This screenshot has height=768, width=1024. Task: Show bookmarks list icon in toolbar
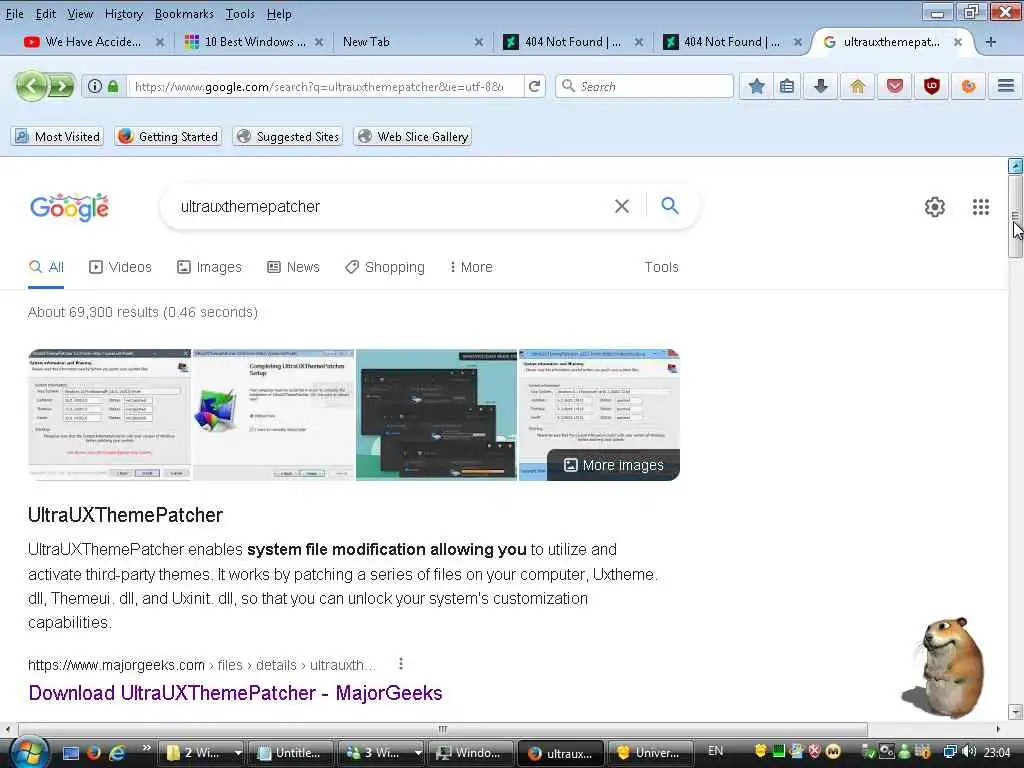(x=787, y=86)
